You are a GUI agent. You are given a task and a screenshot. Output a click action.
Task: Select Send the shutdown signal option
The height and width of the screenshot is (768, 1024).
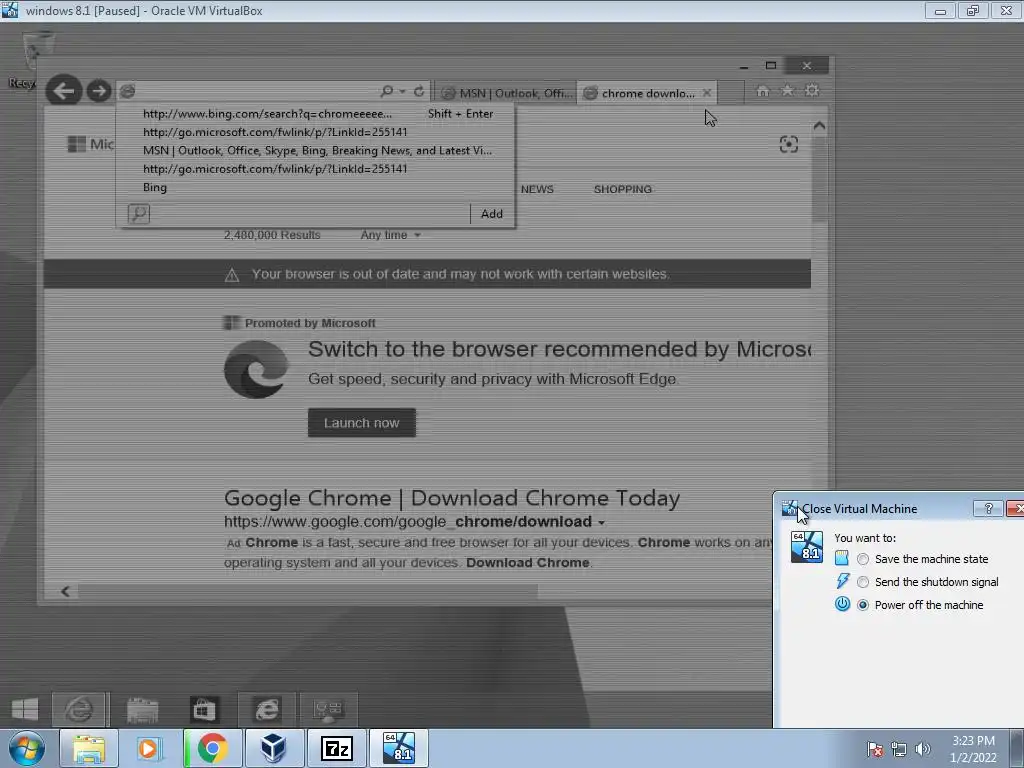863,582
